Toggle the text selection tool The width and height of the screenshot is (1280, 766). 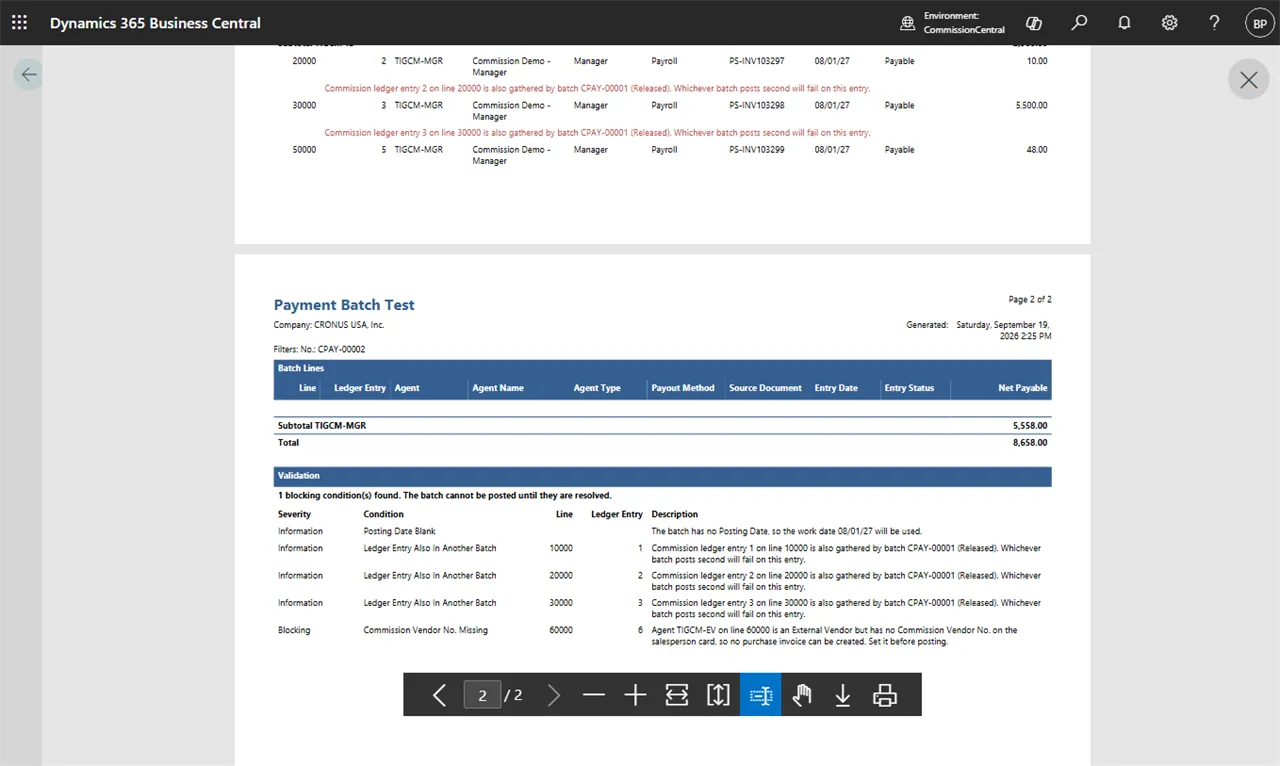point(760,695)
